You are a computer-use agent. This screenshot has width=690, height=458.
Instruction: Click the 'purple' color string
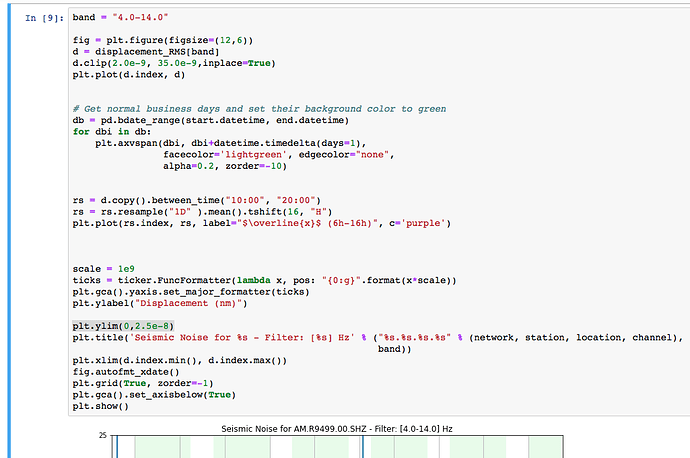coord(423,223)
